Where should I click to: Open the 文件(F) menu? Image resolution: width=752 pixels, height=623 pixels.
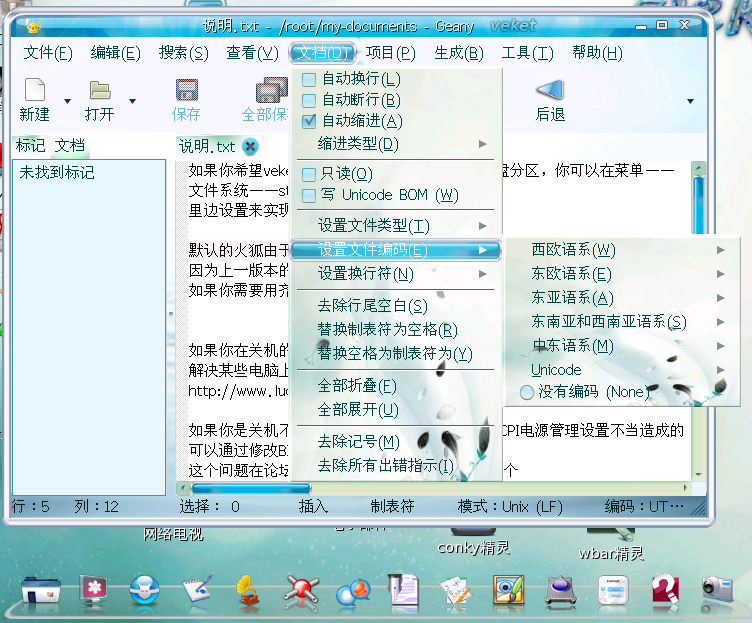(x=48, y=53)
